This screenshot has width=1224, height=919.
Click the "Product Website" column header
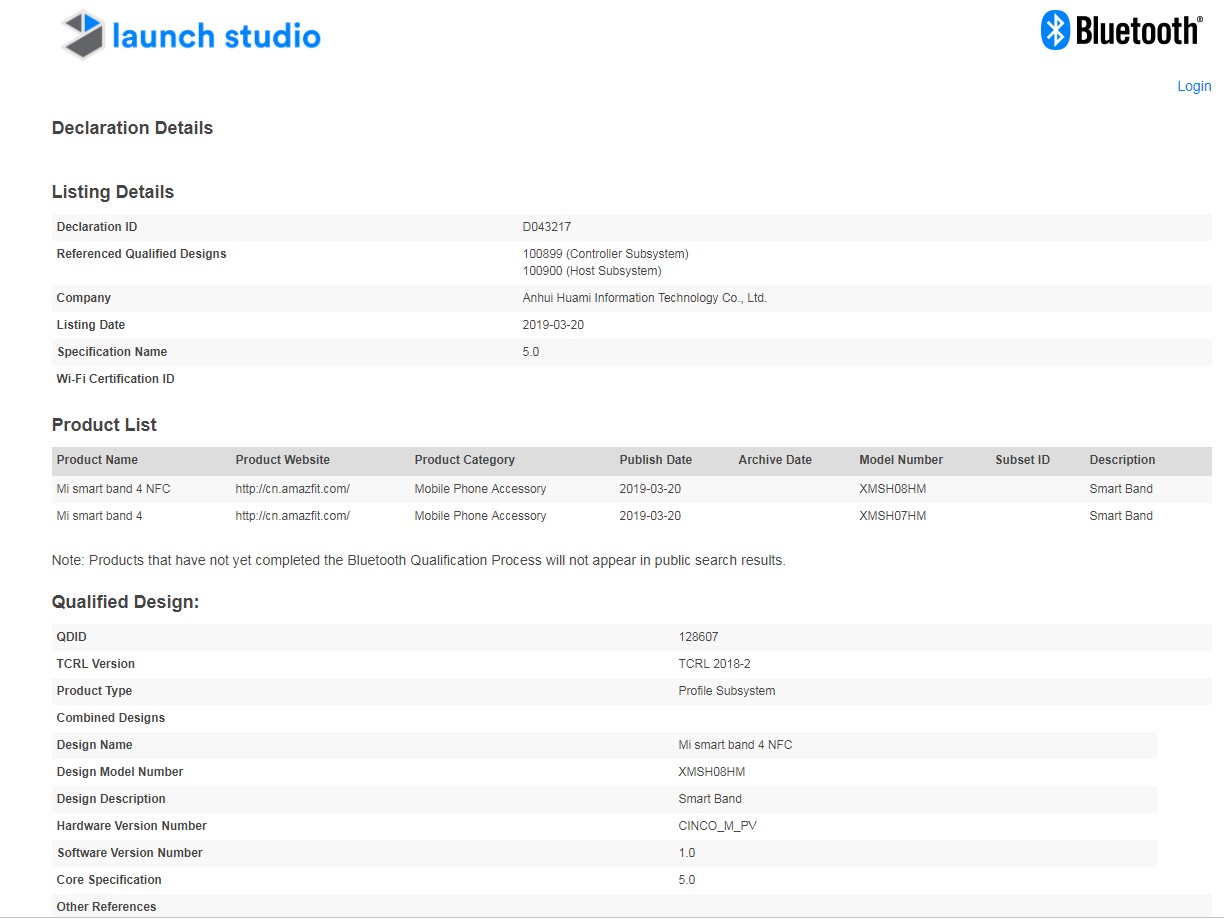coord(283,460)
